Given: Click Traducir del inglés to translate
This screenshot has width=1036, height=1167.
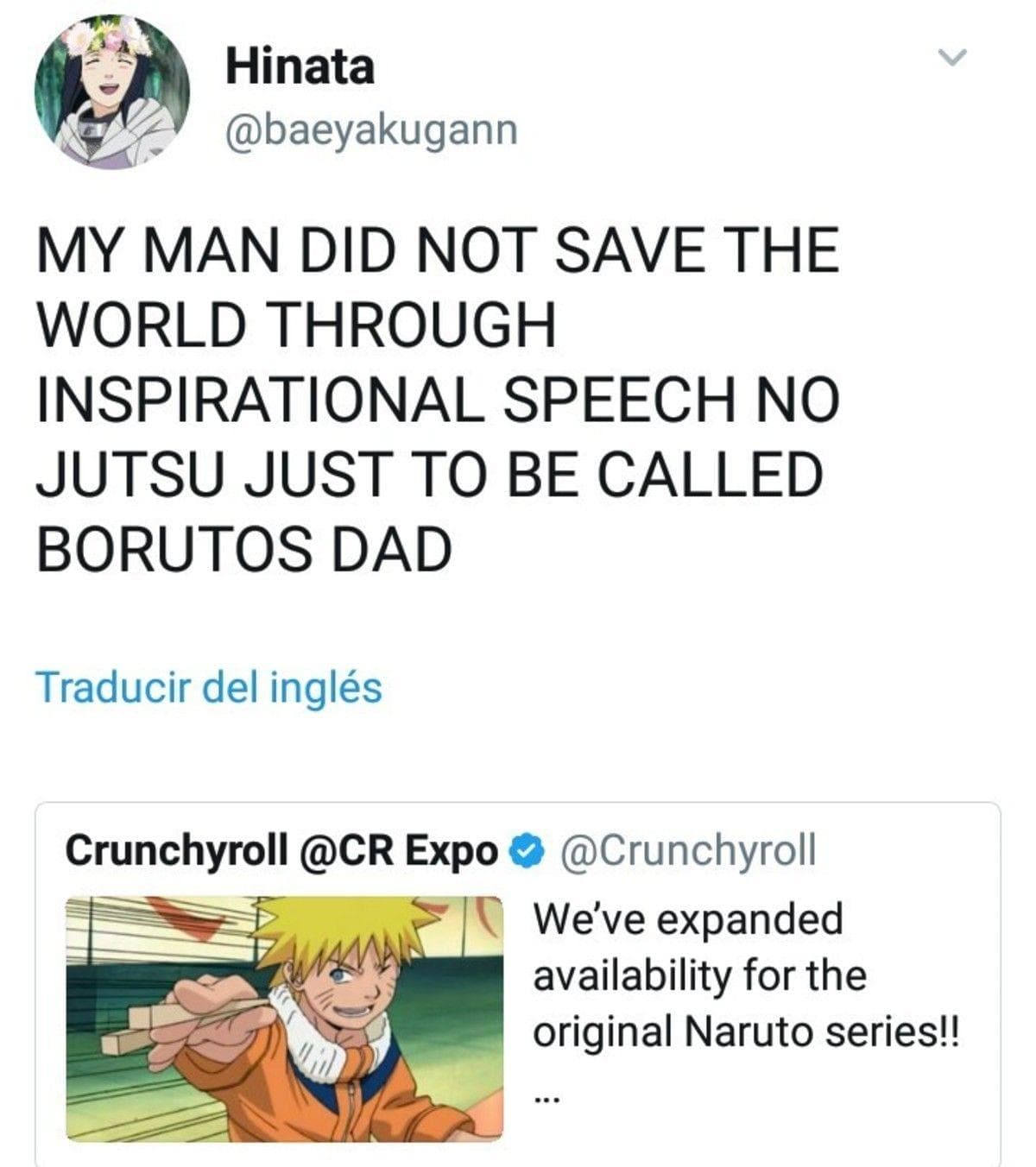Looking at the screenshot, I should tap(209, 688).
